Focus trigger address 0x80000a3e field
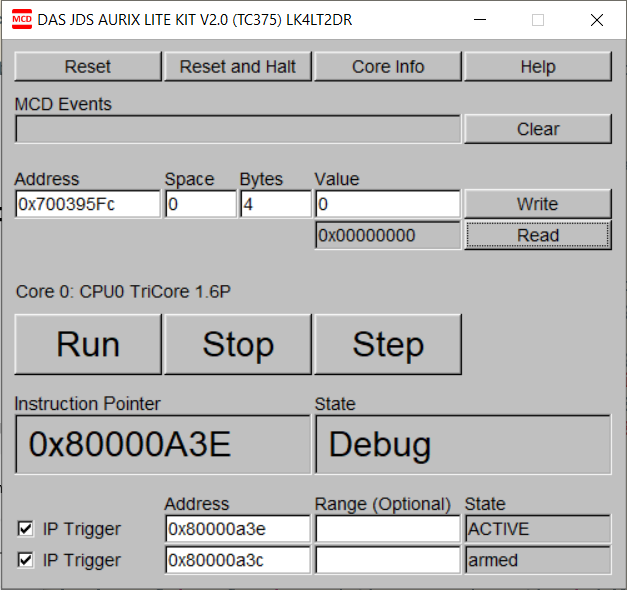Screen dimensions: 627x590 pyautogui.click(x=238, y=529)
